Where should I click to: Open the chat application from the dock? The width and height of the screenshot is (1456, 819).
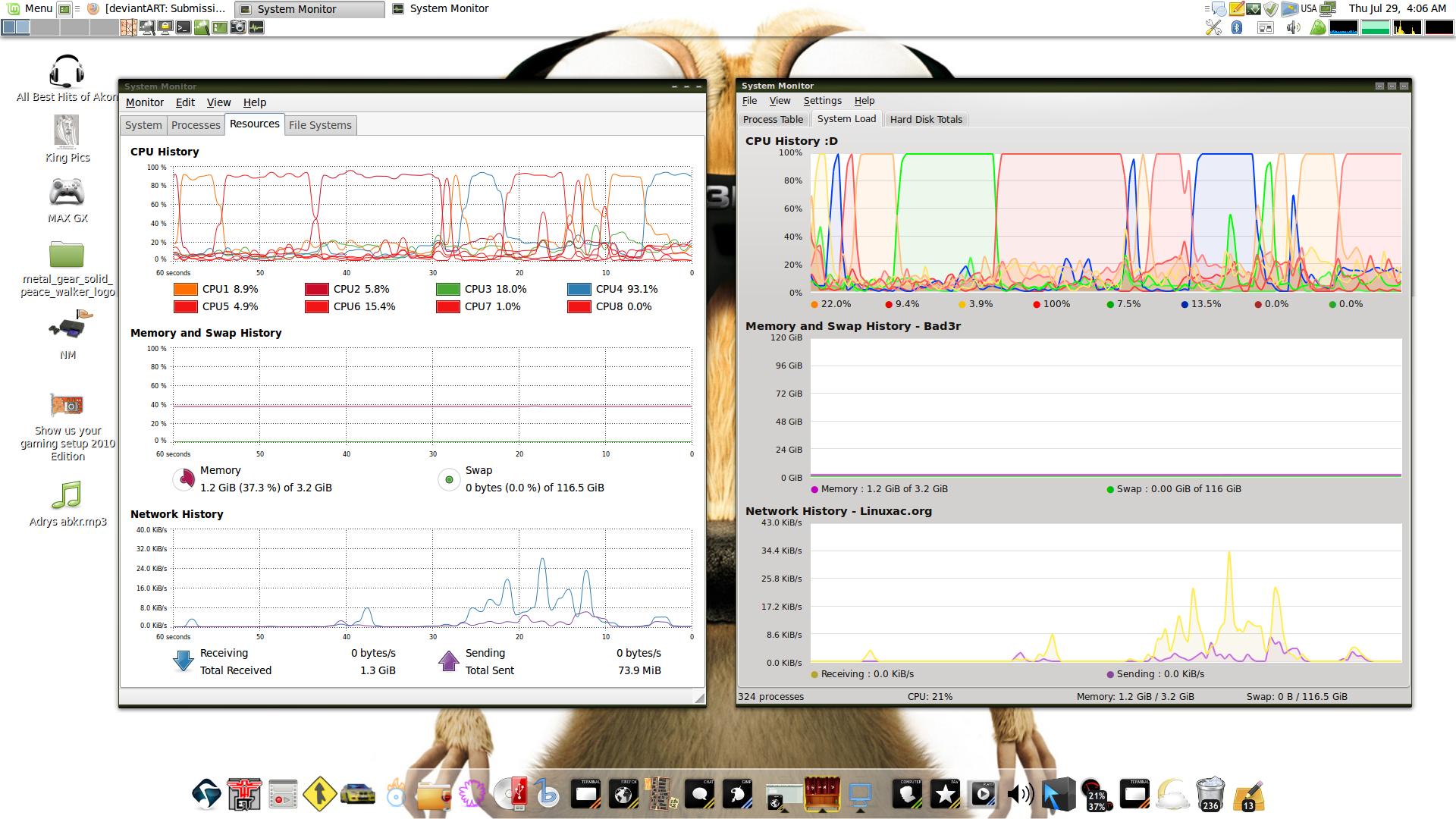point(700,794)
